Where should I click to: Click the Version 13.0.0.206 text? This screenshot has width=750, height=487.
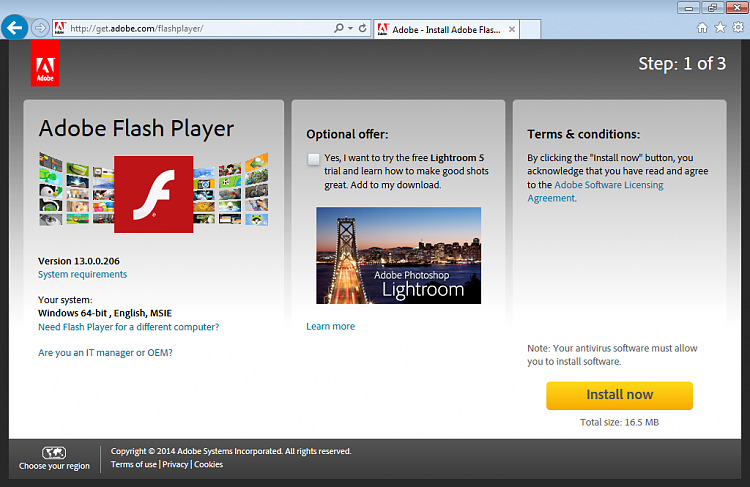[79, 261]
